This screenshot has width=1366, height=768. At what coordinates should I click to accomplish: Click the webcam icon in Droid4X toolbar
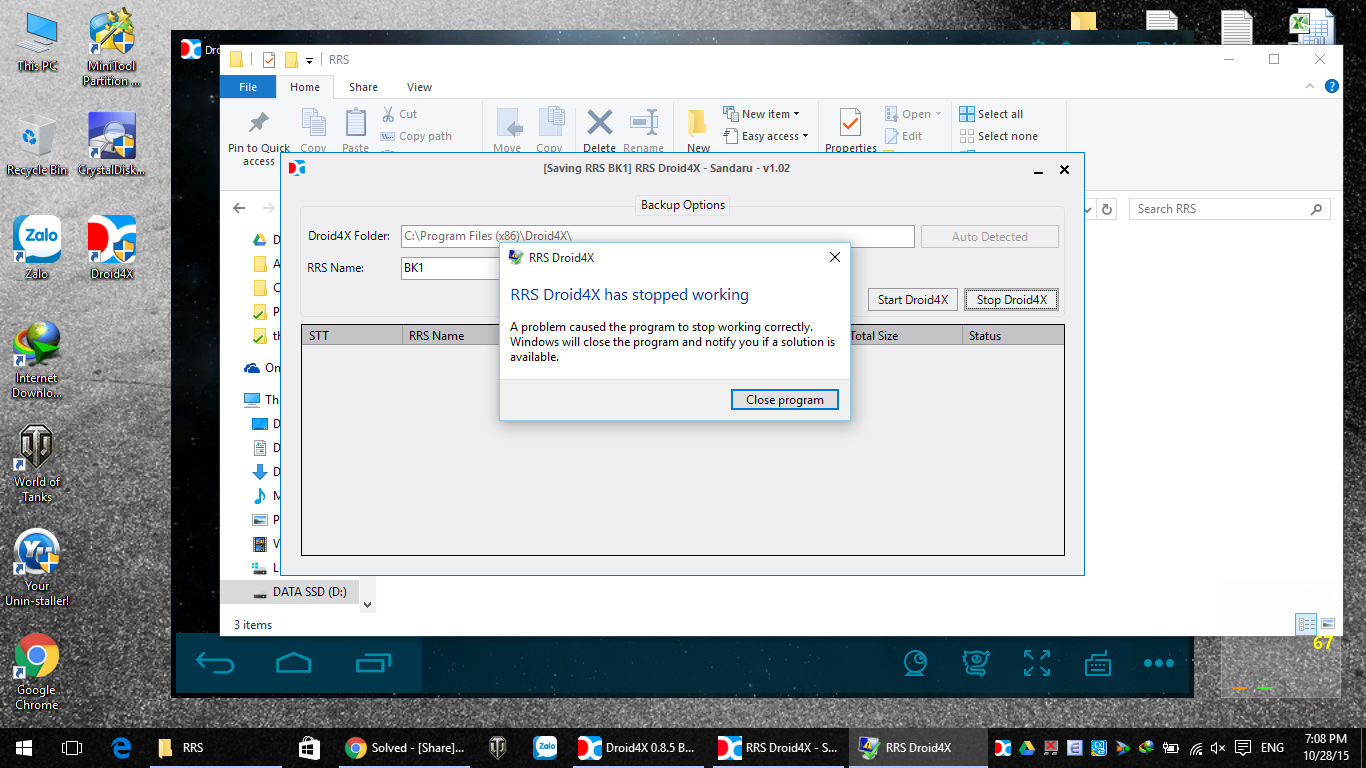point(915,663)
